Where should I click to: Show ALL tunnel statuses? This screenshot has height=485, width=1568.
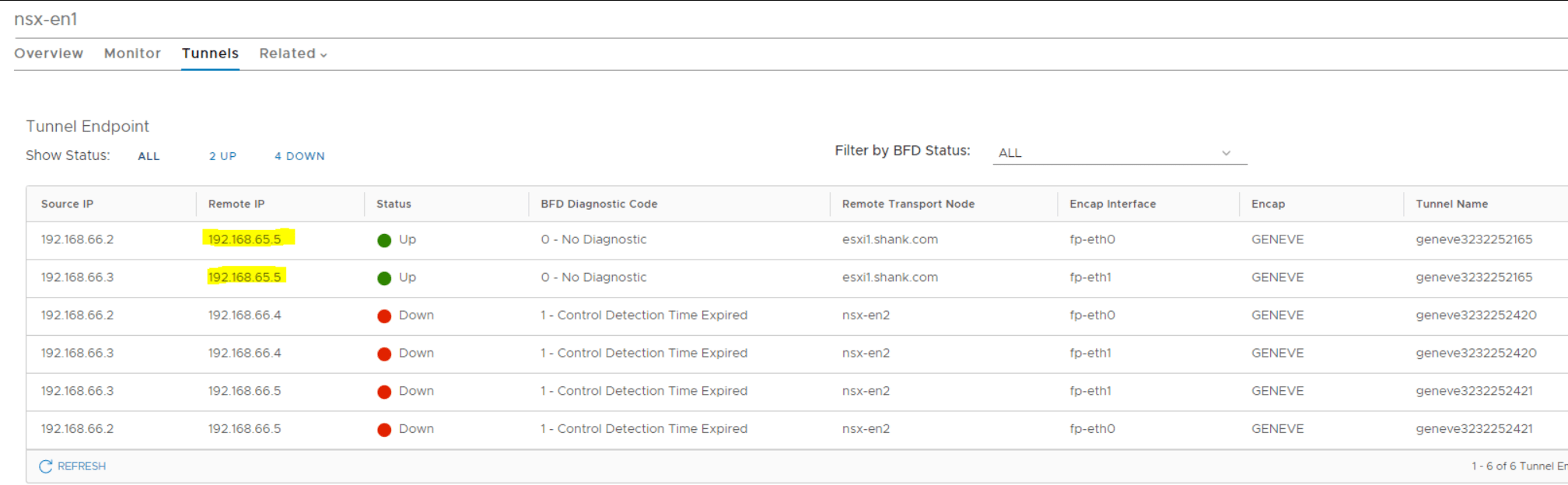[x=149, y=156]
